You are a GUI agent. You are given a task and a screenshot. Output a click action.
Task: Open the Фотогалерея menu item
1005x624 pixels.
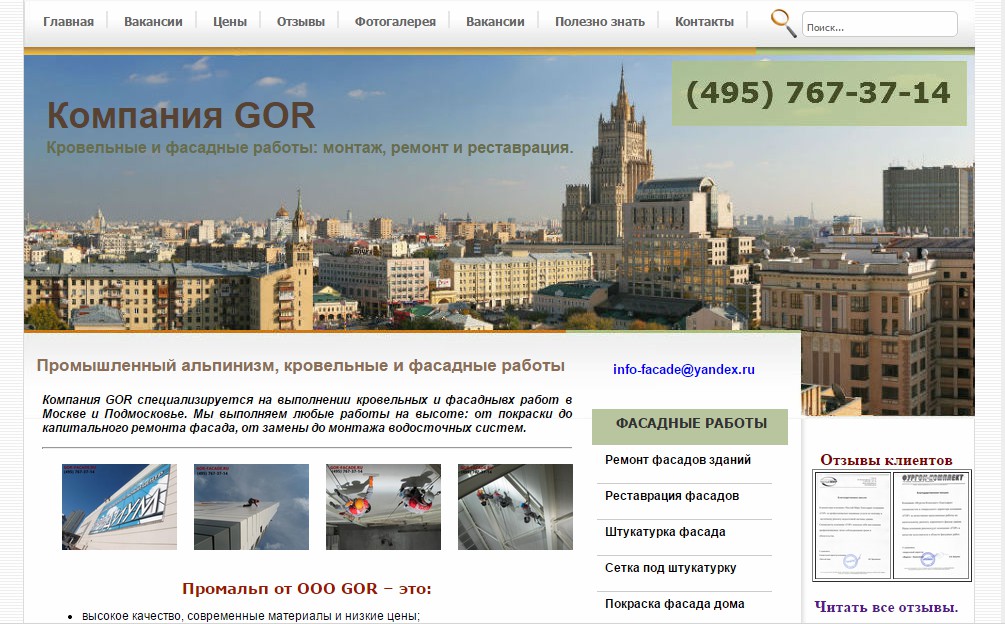click(395, 22)
